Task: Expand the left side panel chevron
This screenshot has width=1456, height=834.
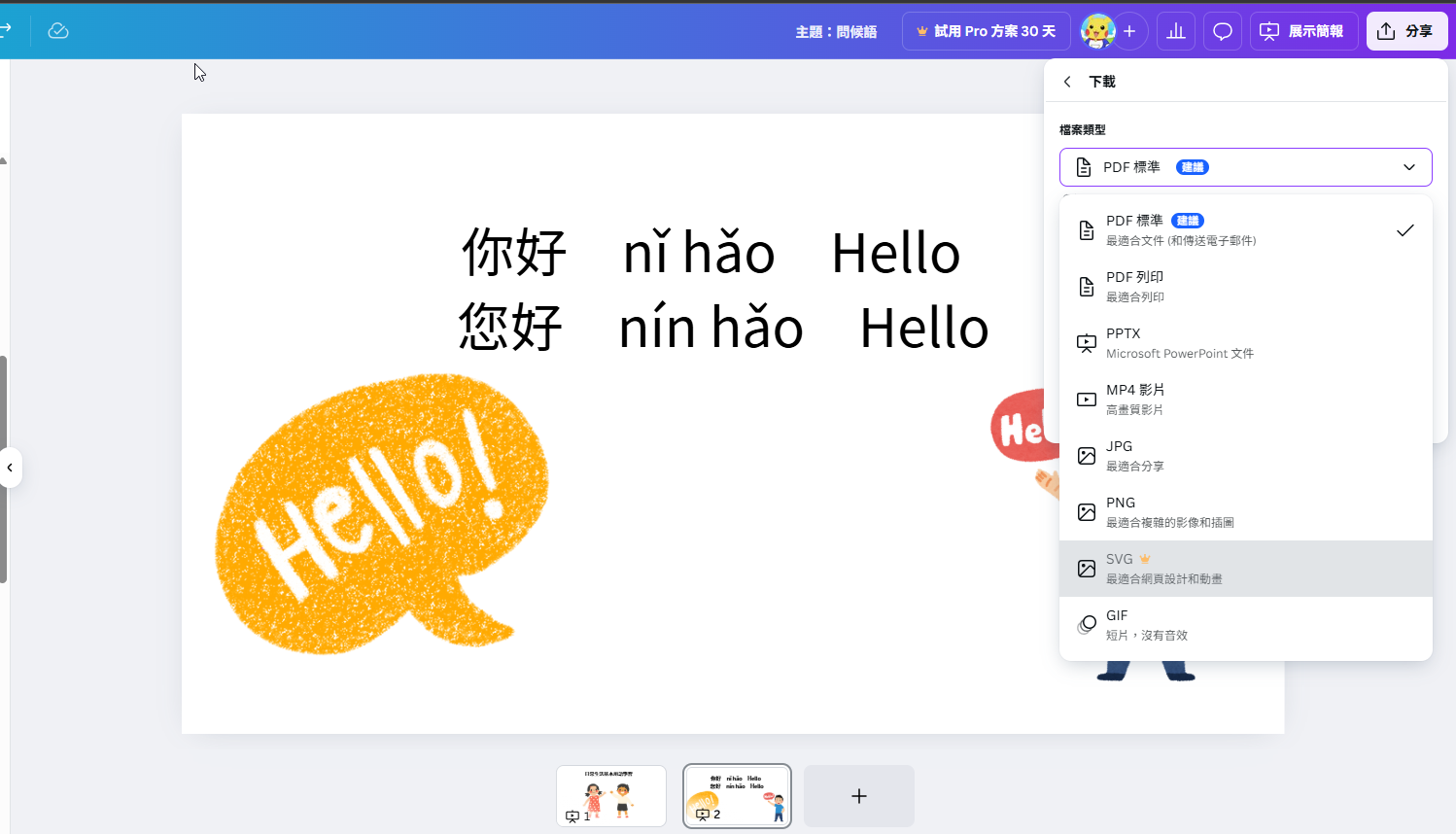Action: [x=11, y=468]
